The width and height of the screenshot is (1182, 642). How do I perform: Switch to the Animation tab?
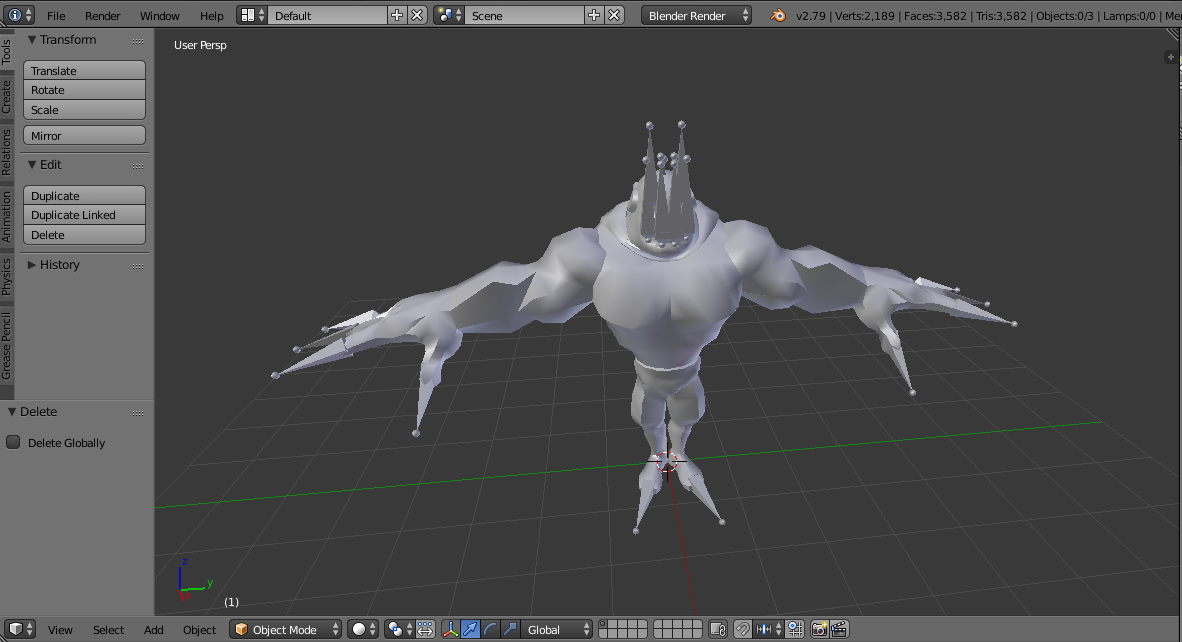coord(7,216)
